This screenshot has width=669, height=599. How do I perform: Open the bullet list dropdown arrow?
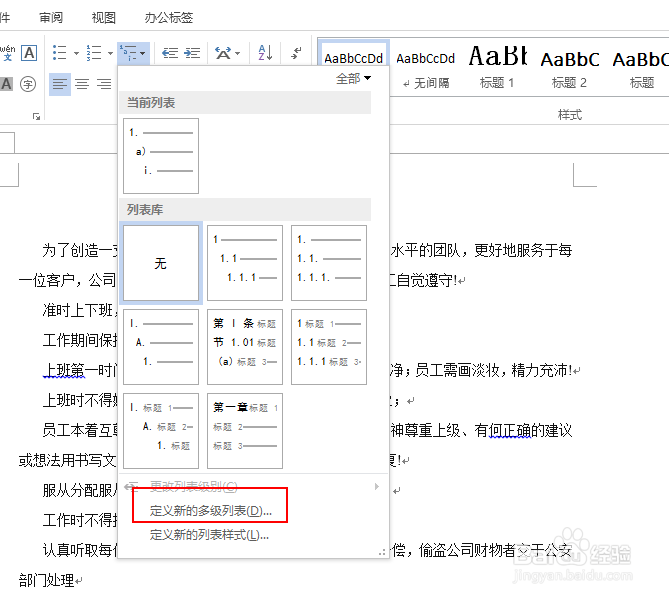(x=76, y=53)
